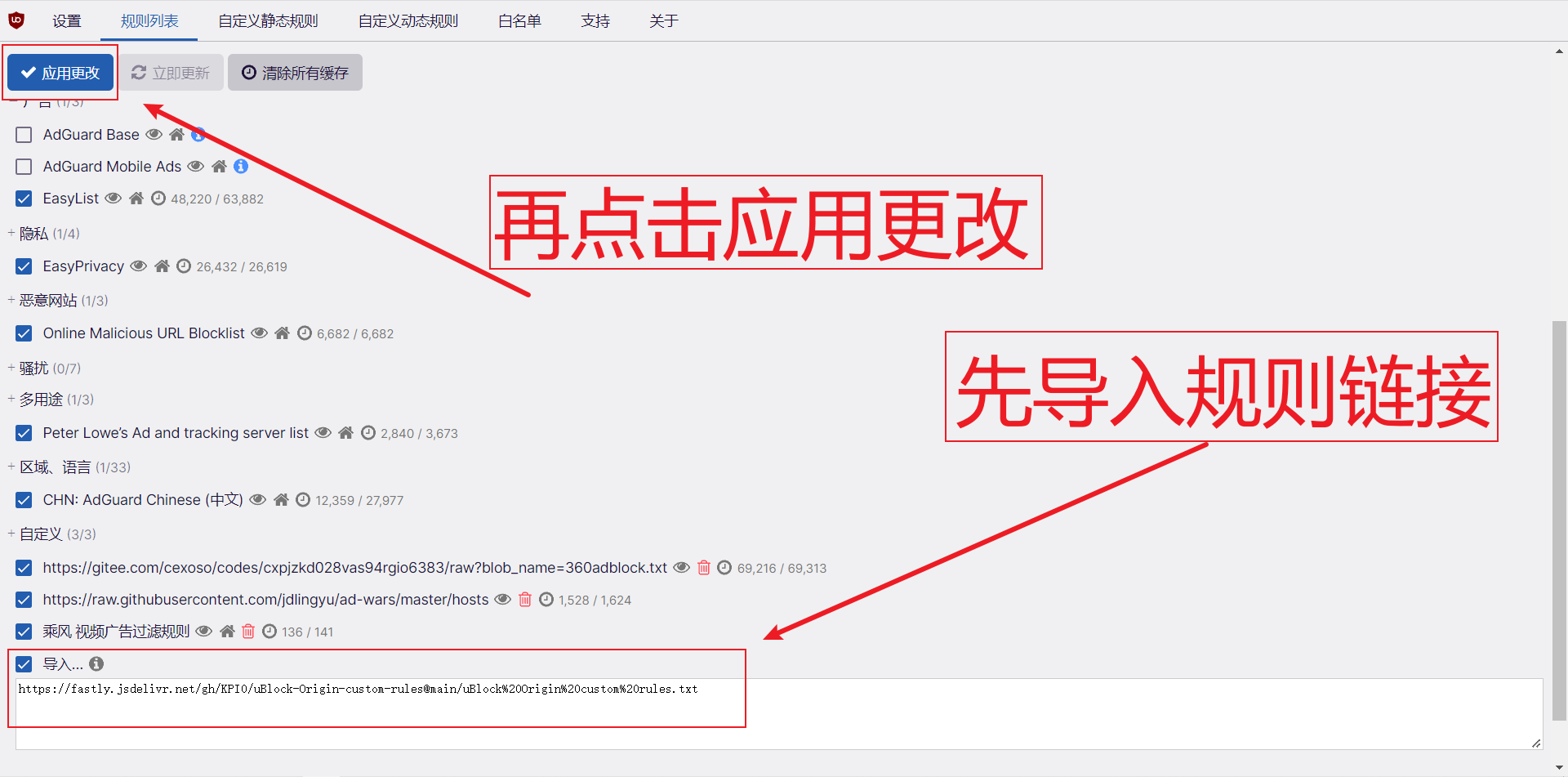
Task: Remove the ad-wars hosts custom list
Action: (525, 600)
